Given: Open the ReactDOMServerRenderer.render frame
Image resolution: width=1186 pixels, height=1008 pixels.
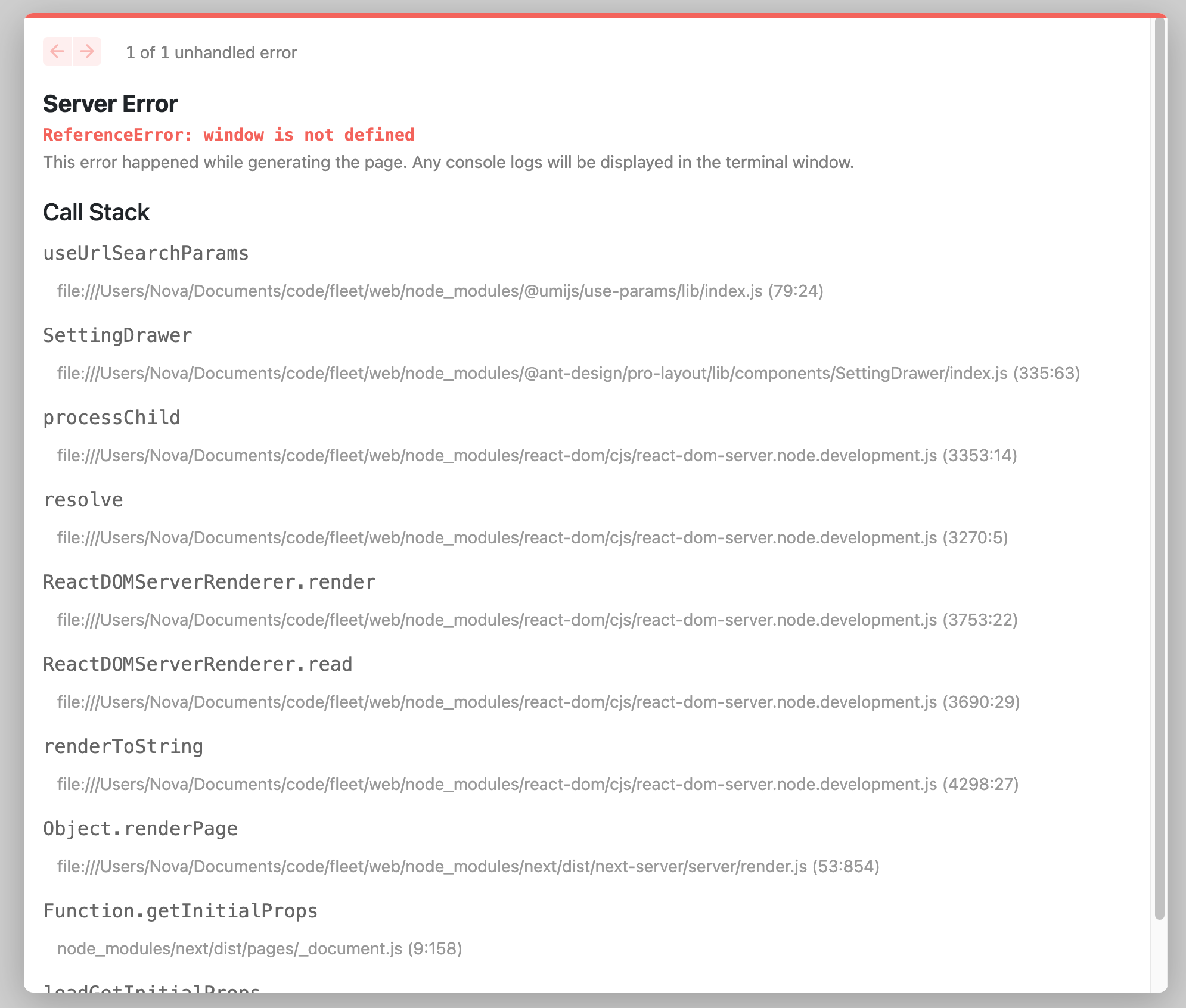Looking at the screenshot, I should click(x=209, y=581).
